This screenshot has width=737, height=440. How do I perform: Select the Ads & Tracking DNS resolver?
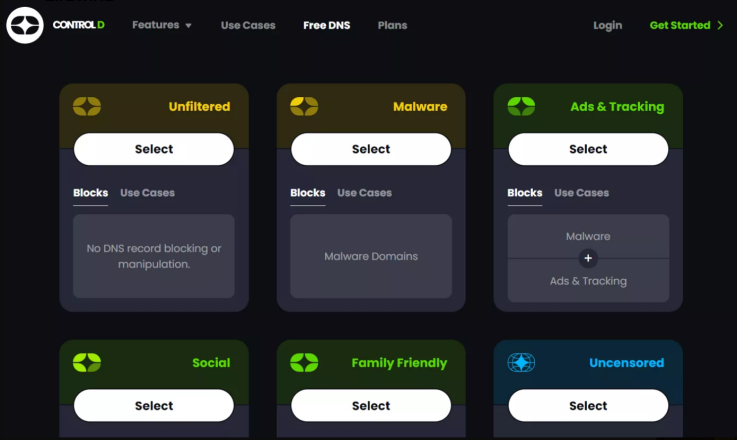coord(588,149)
